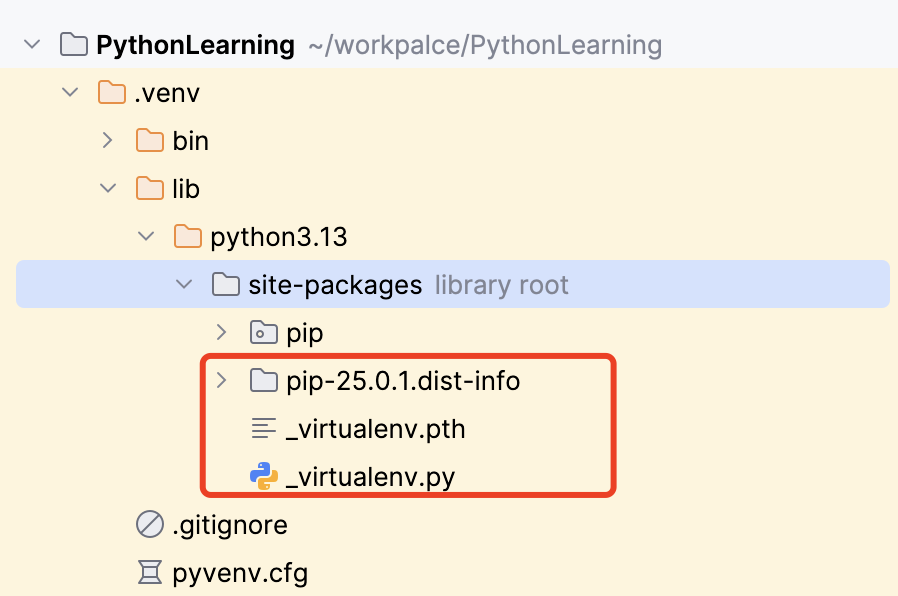Click the .venv folder icon

click(x=112, y=92)
